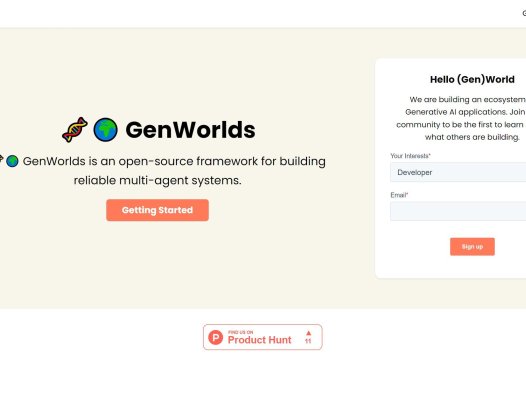Click the small globe icon in tagline
Screen dimensions: 526x394
point(12,161)
